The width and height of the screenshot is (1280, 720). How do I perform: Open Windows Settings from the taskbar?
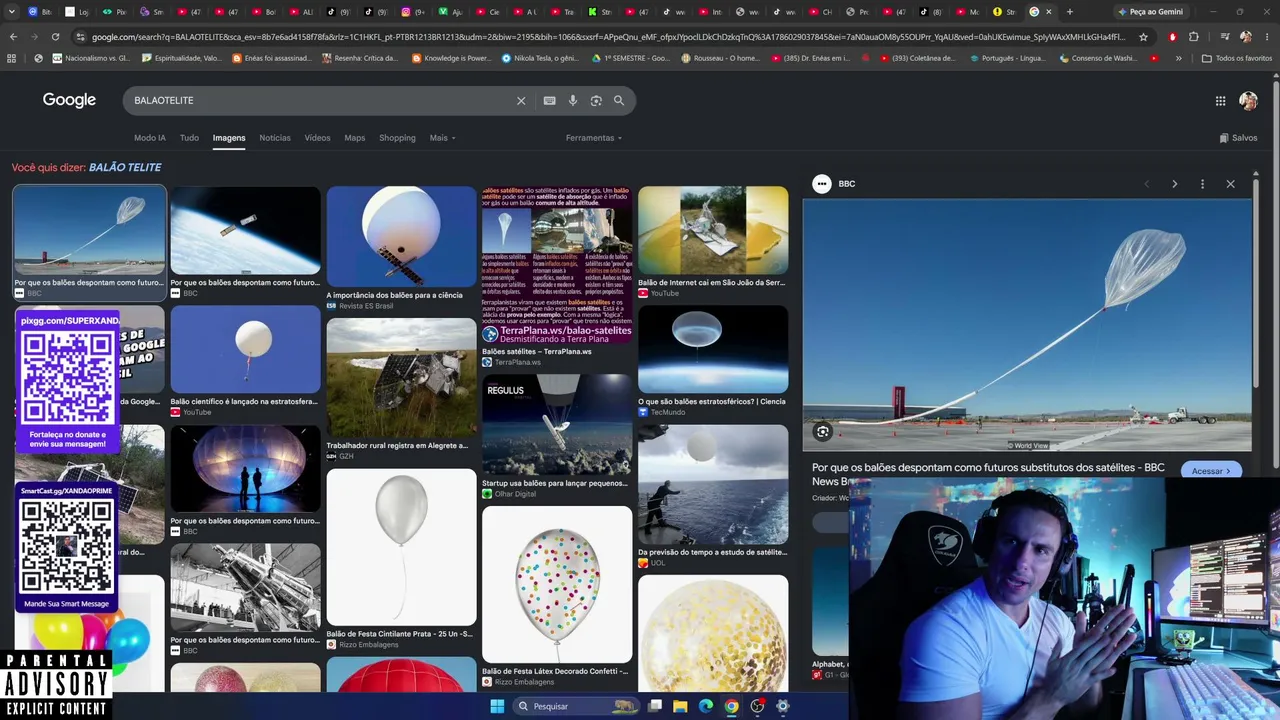coord(783,706)
